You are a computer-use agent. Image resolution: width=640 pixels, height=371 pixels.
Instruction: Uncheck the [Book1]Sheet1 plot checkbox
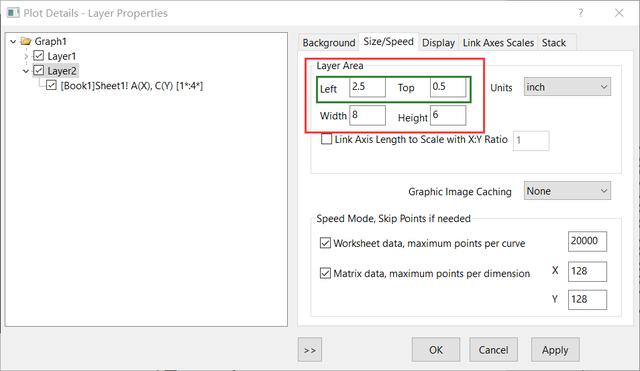(51, 85)
